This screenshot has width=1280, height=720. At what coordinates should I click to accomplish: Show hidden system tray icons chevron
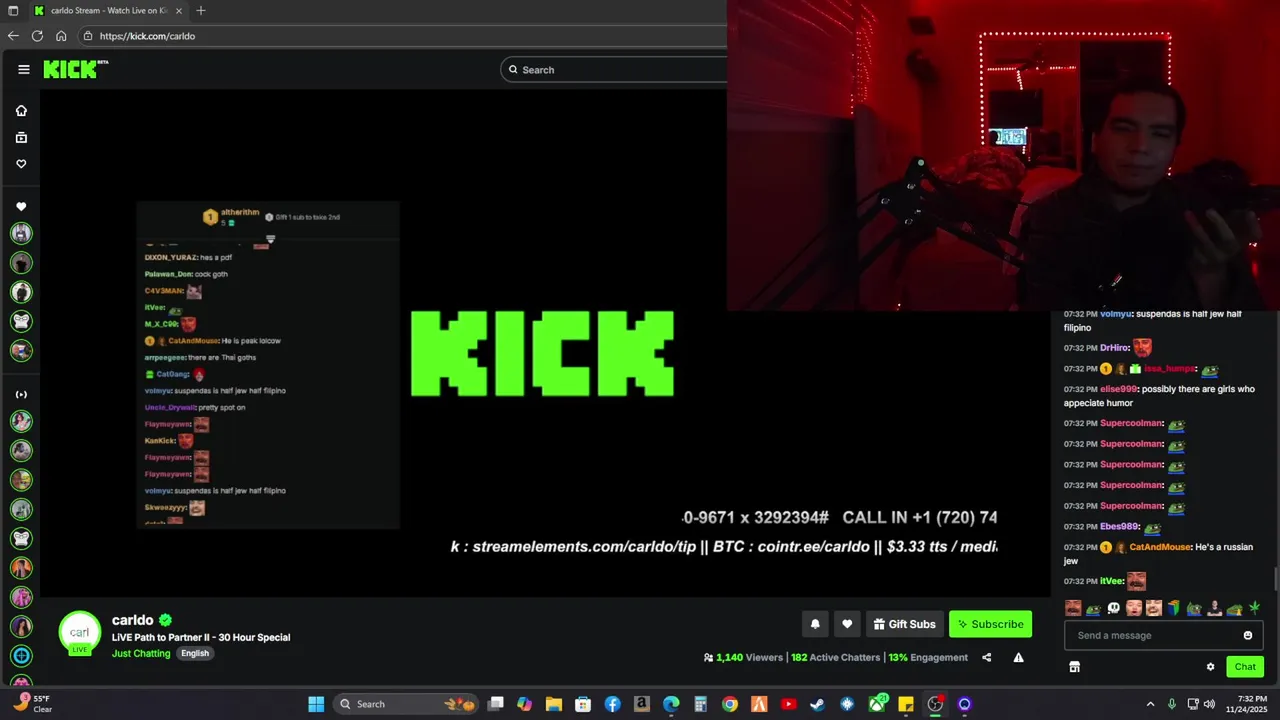pyautogui.click(x=1150, y=704)
